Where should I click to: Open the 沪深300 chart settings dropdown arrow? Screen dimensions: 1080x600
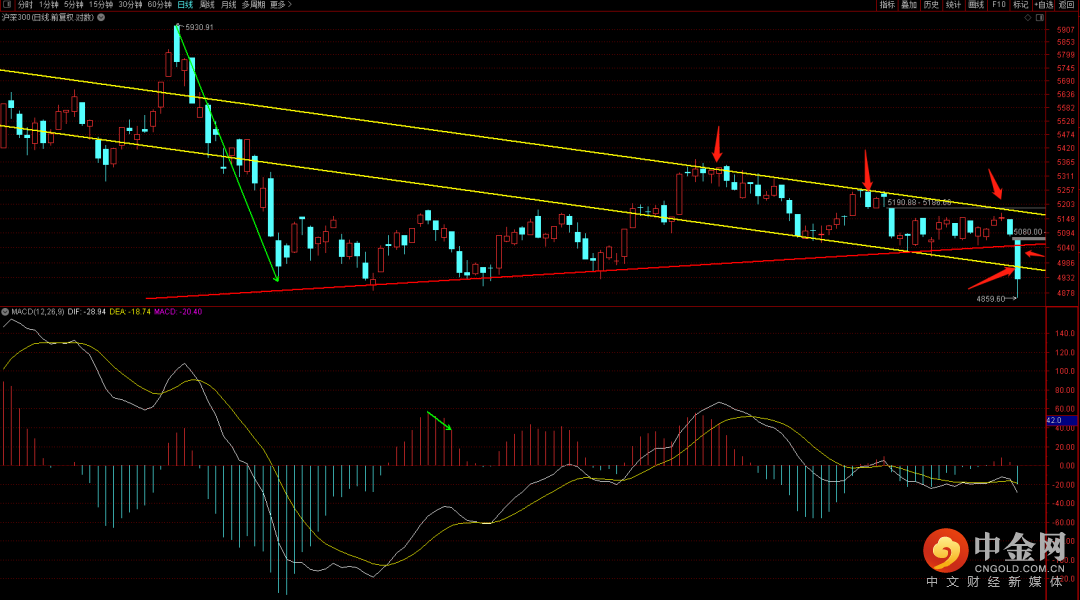point(101,17)
